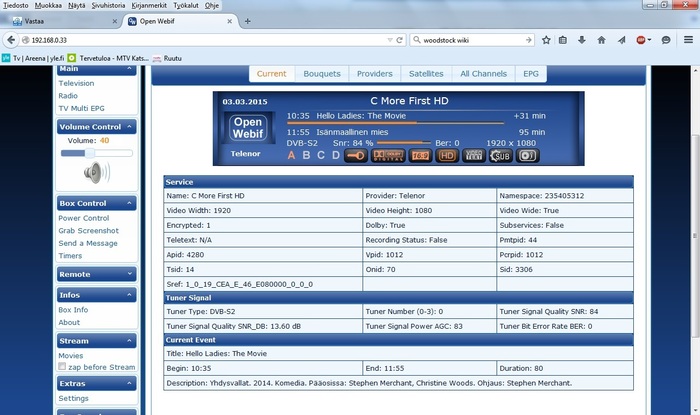Expand the Remote section
Image resolution: width=700 pixels, height=415 pixels.
(131, 274)
